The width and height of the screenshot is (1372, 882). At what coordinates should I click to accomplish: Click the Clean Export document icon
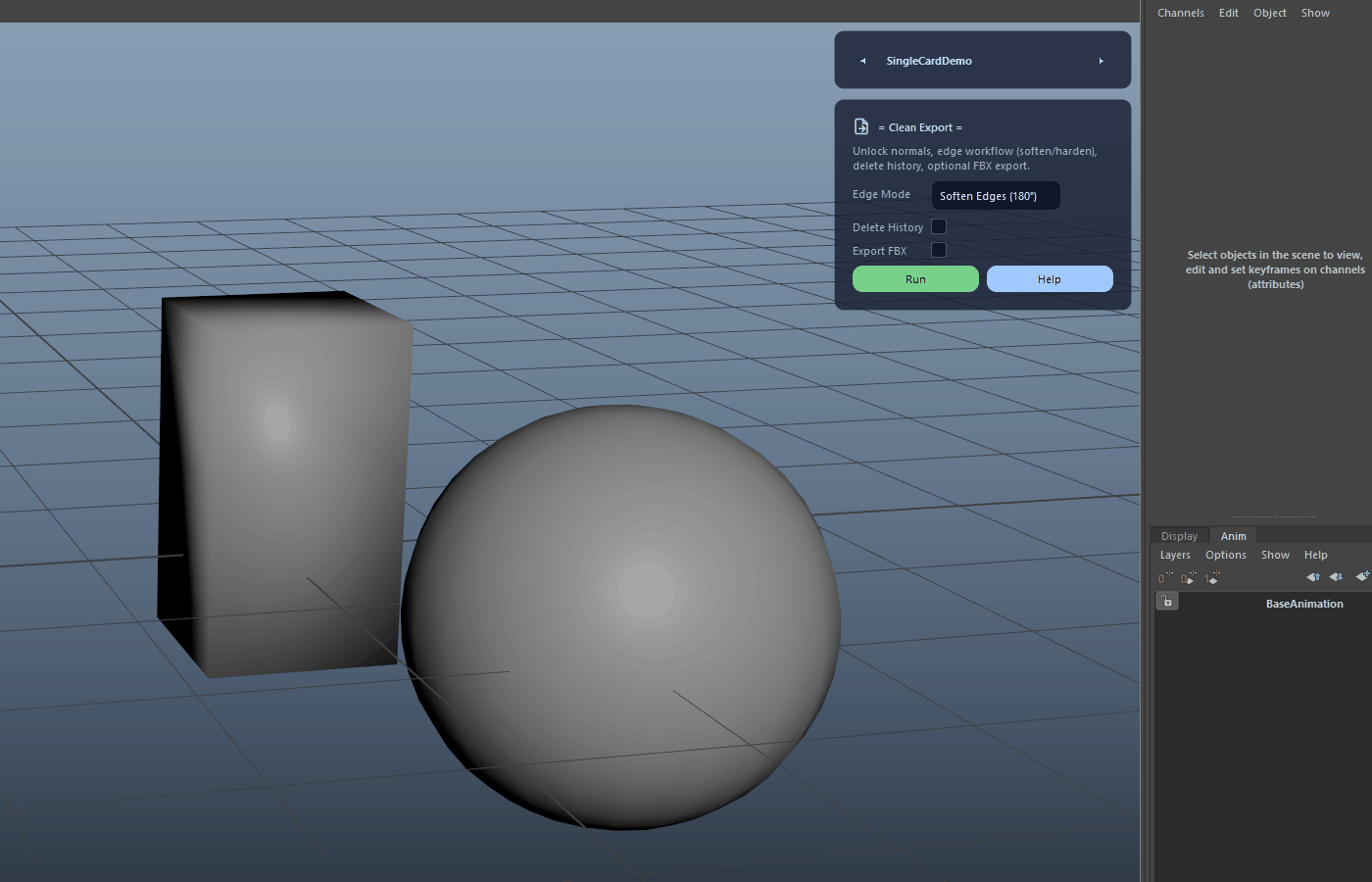click(x=861, y=126)
